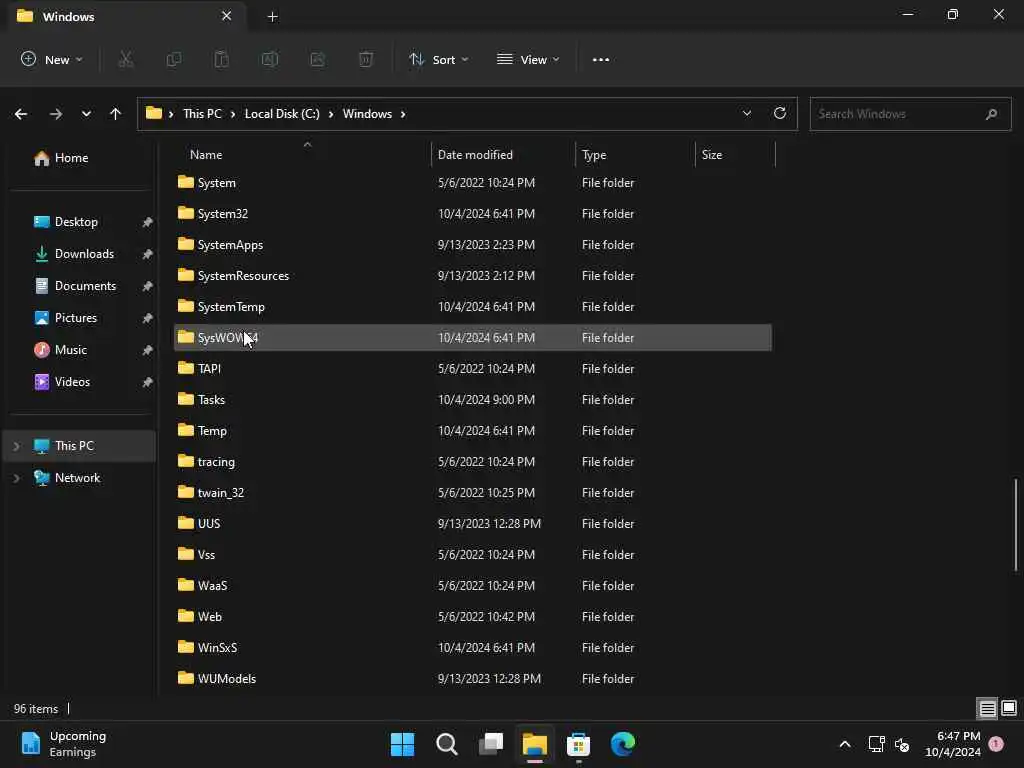
Task: Click chevron after This PC breadcrumb
Action: tap(233, 114)
